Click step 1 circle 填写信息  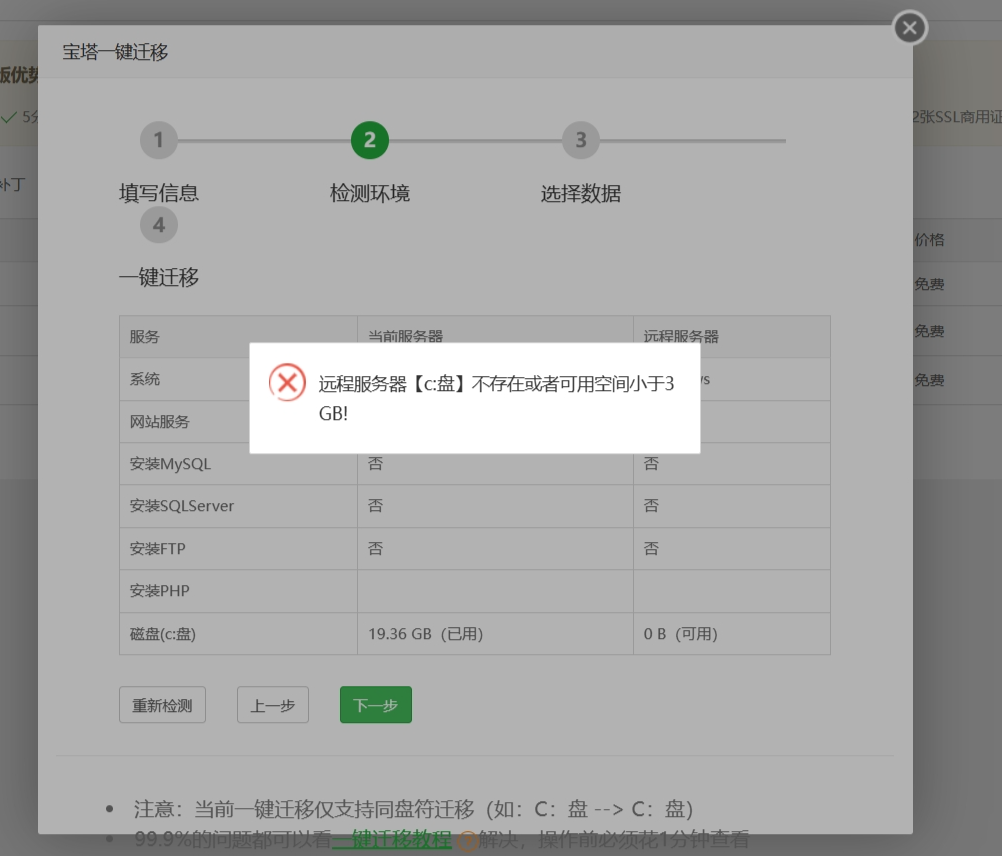pyautogui.click(x=158, y=140)
